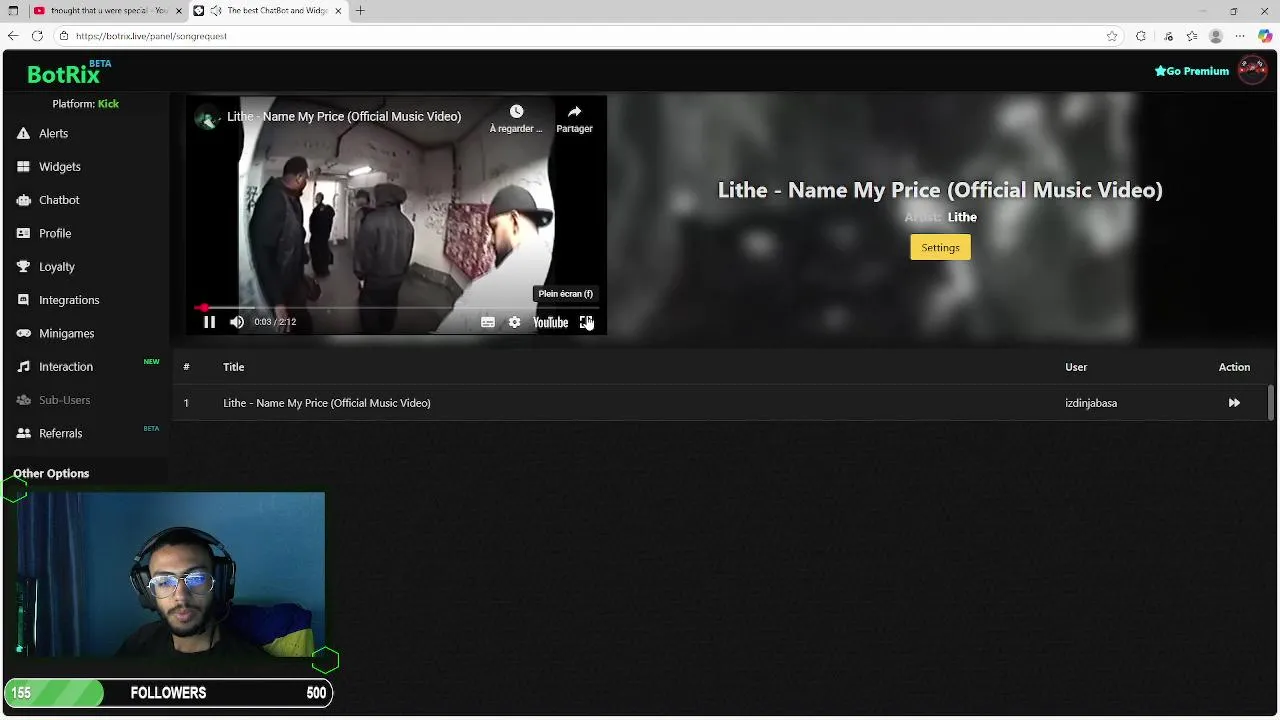Open the Profile page in sidebar
1280x720 pixels.
coord(55,233)
